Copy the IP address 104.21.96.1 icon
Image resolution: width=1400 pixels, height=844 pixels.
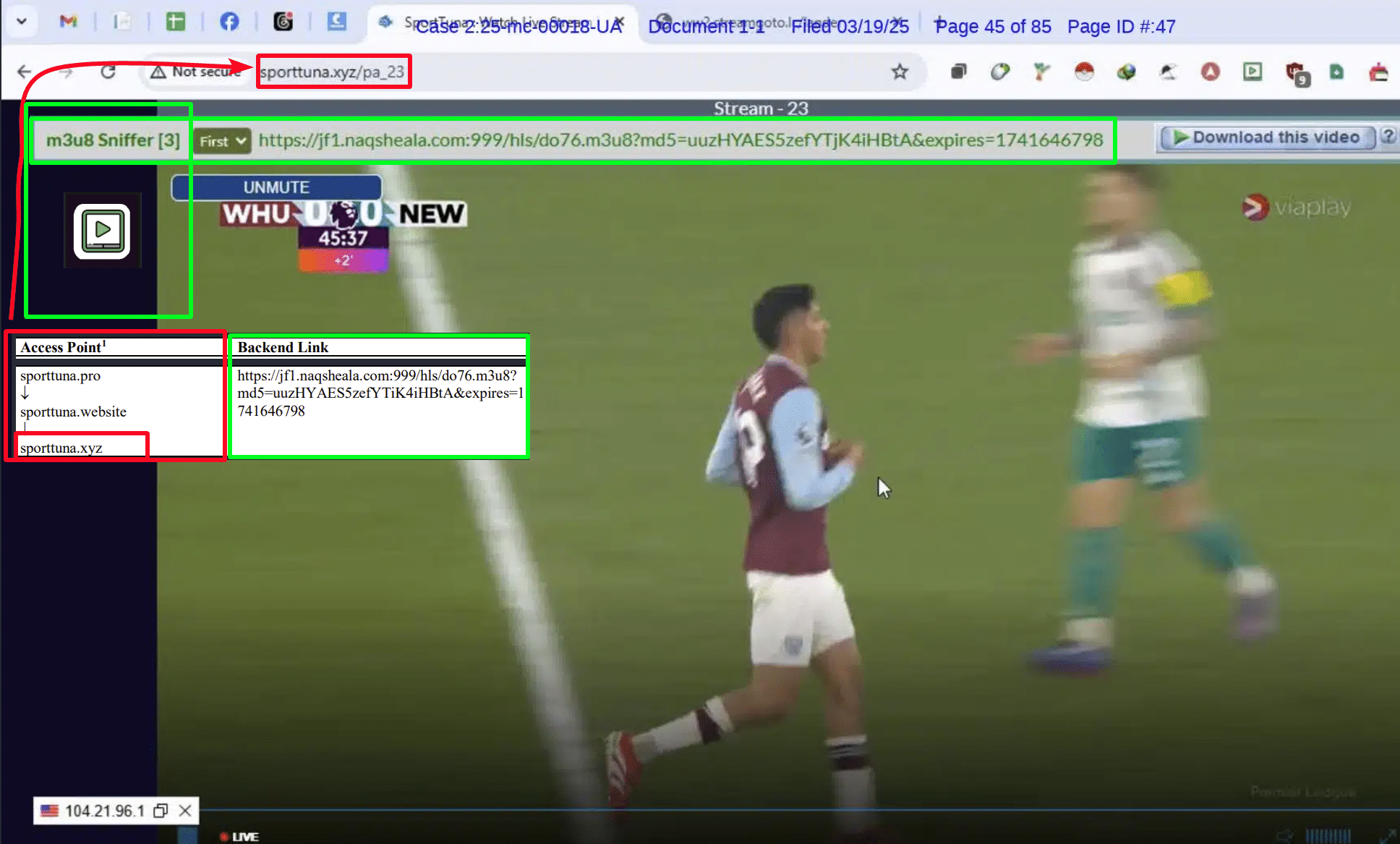(161, 811)
